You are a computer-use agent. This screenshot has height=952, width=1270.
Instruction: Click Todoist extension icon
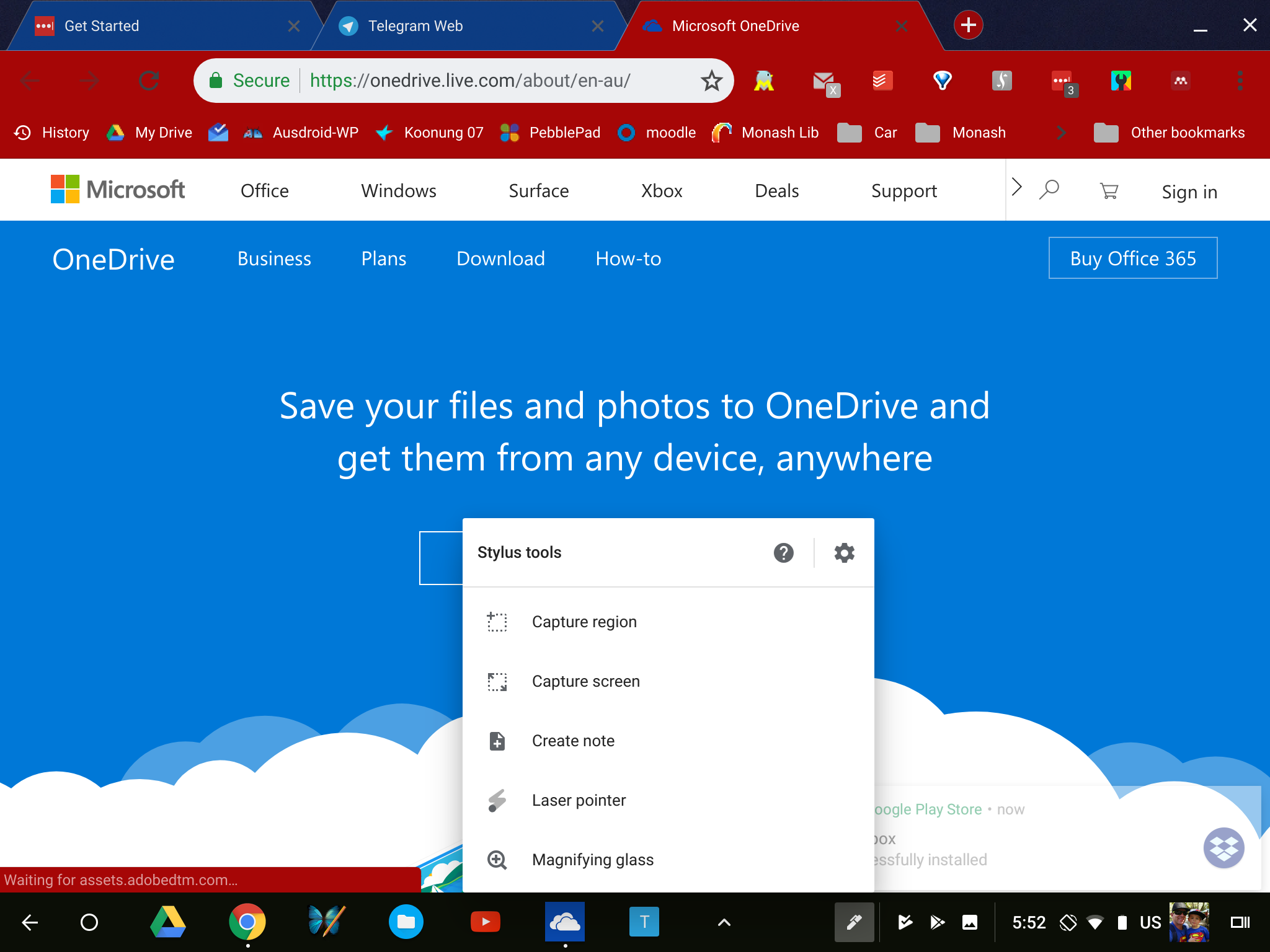(x=883, y=81)
